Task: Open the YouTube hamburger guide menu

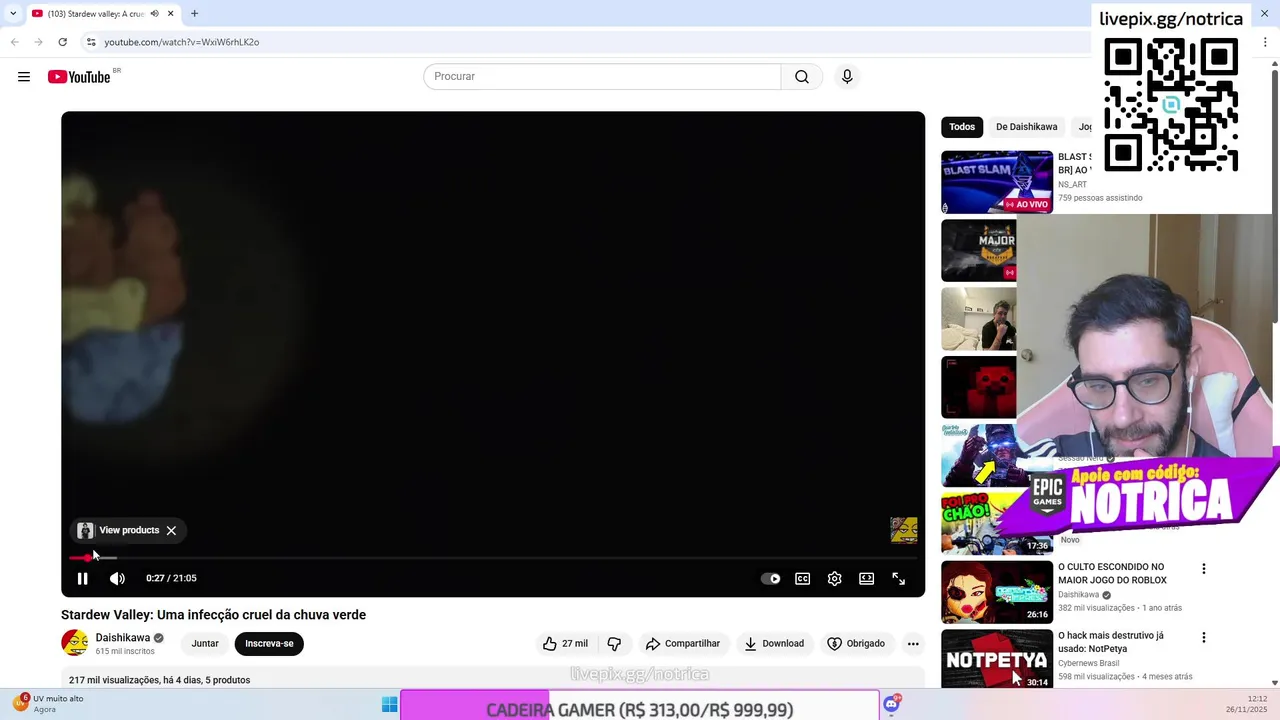Action: coord(24,77)
